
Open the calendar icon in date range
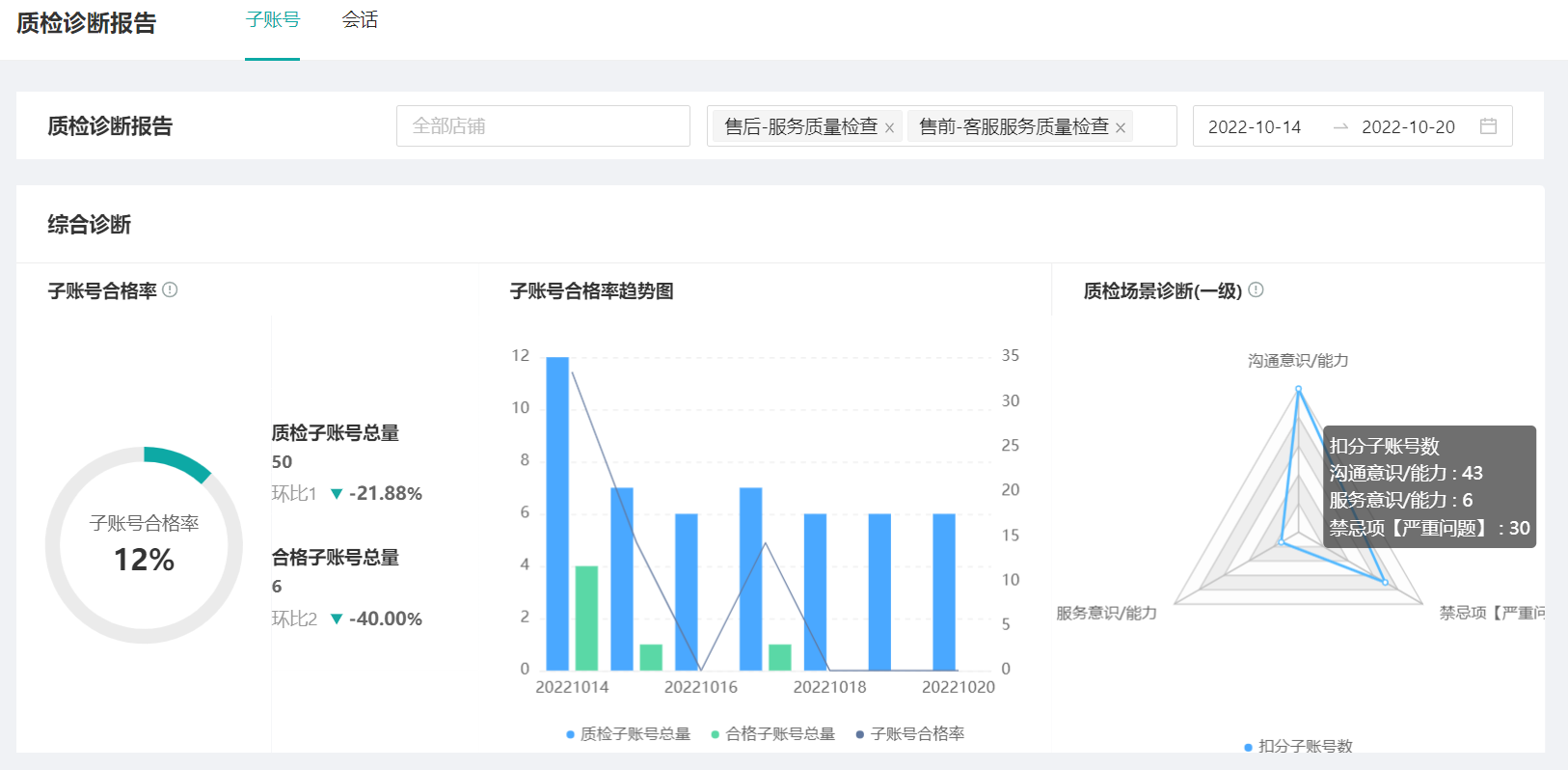pos(1488,126)
